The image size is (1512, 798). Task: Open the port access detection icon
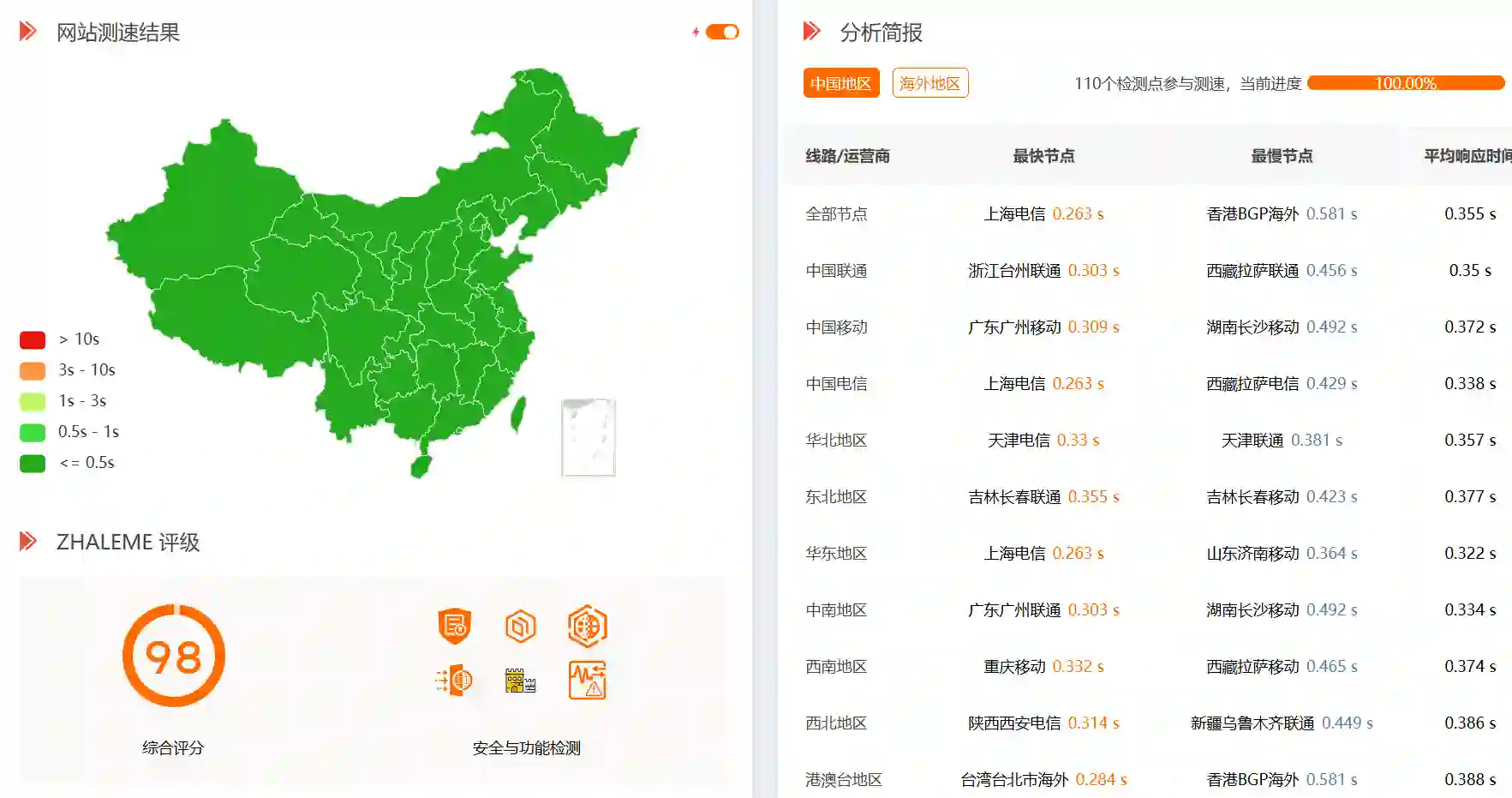tap(454, 681)
